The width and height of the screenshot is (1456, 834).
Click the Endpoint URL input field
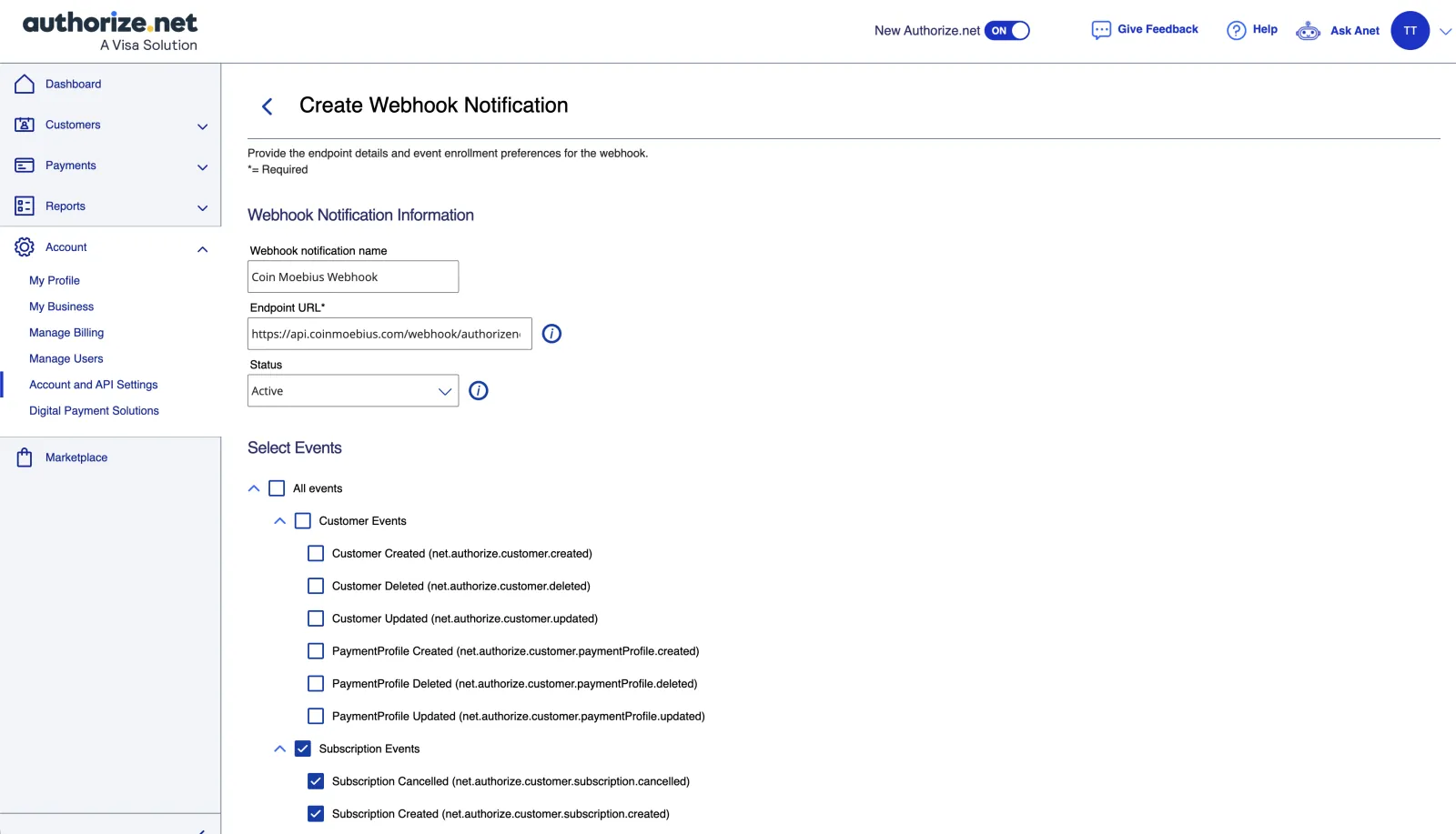(389, 334)
